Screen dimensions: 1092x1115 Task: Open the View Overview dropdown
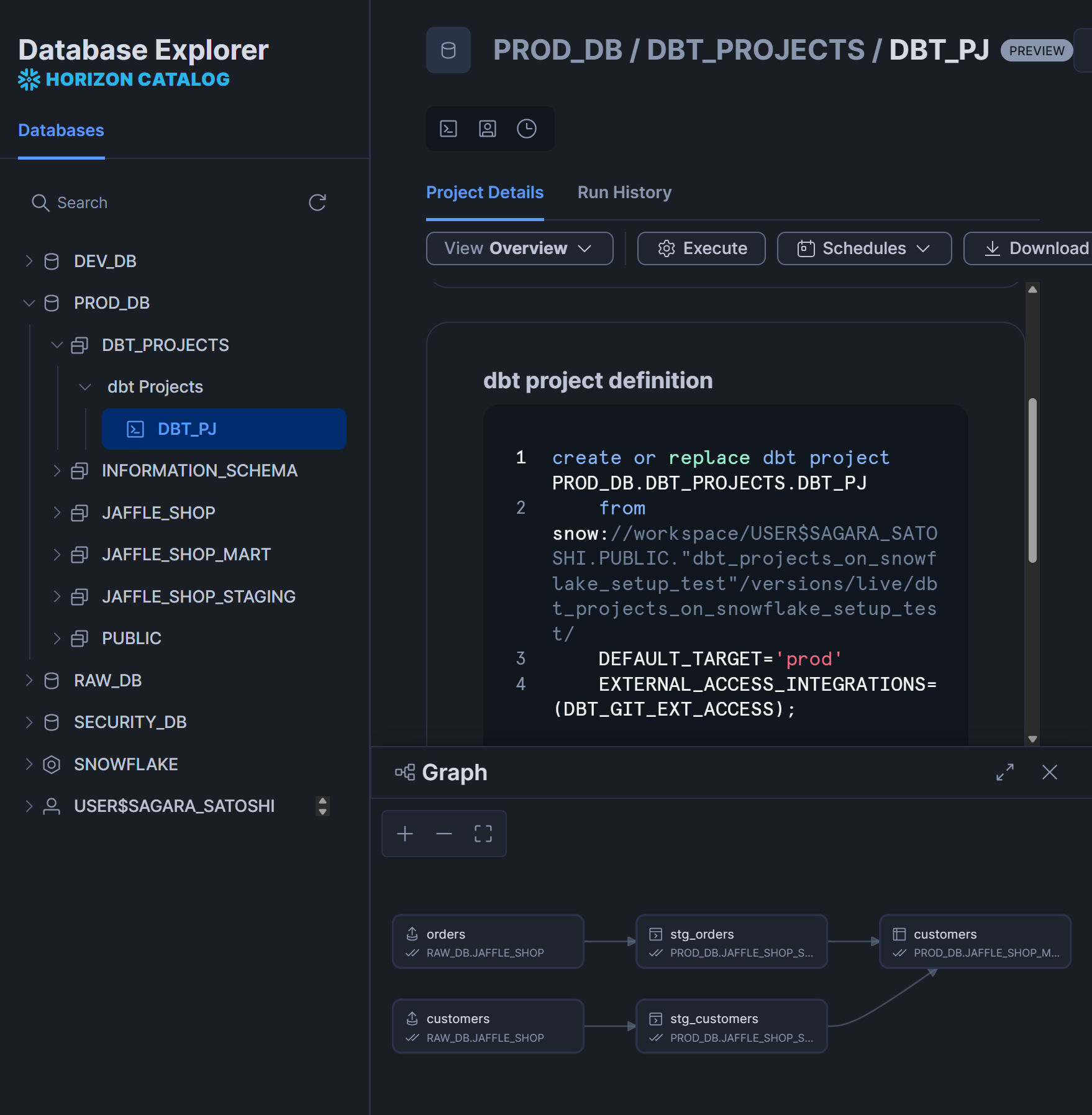pyautogui.click(x=519, y=248)
